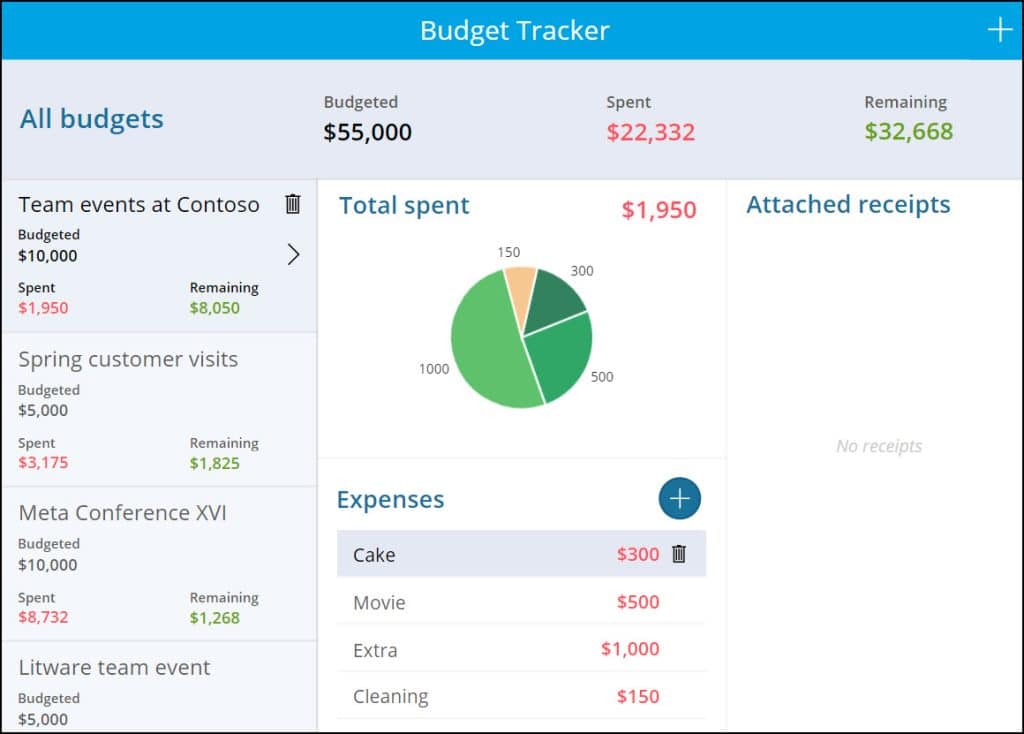Click the Attached receipts heading
1024x734 pixels.
coord(848,204)
